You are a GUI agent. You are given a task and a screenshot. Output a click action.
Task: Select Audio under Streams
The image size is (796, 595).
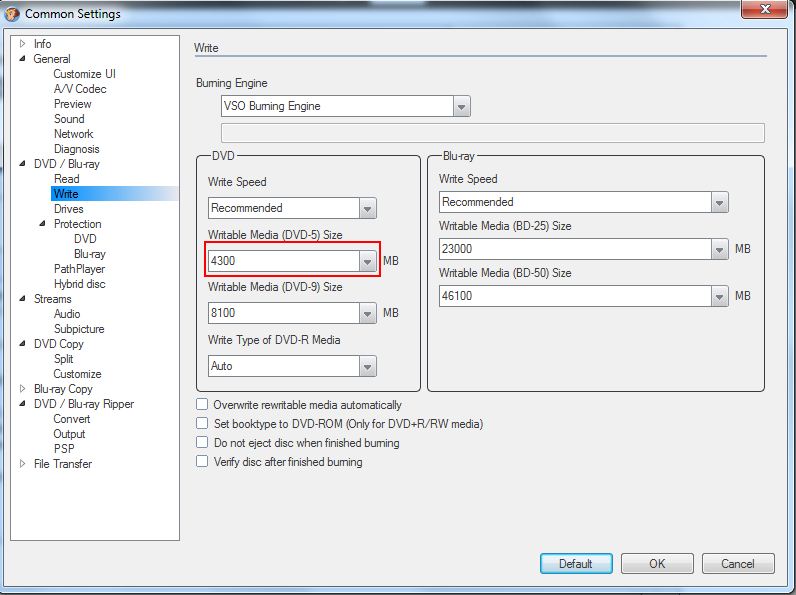(x=67, y=314)
